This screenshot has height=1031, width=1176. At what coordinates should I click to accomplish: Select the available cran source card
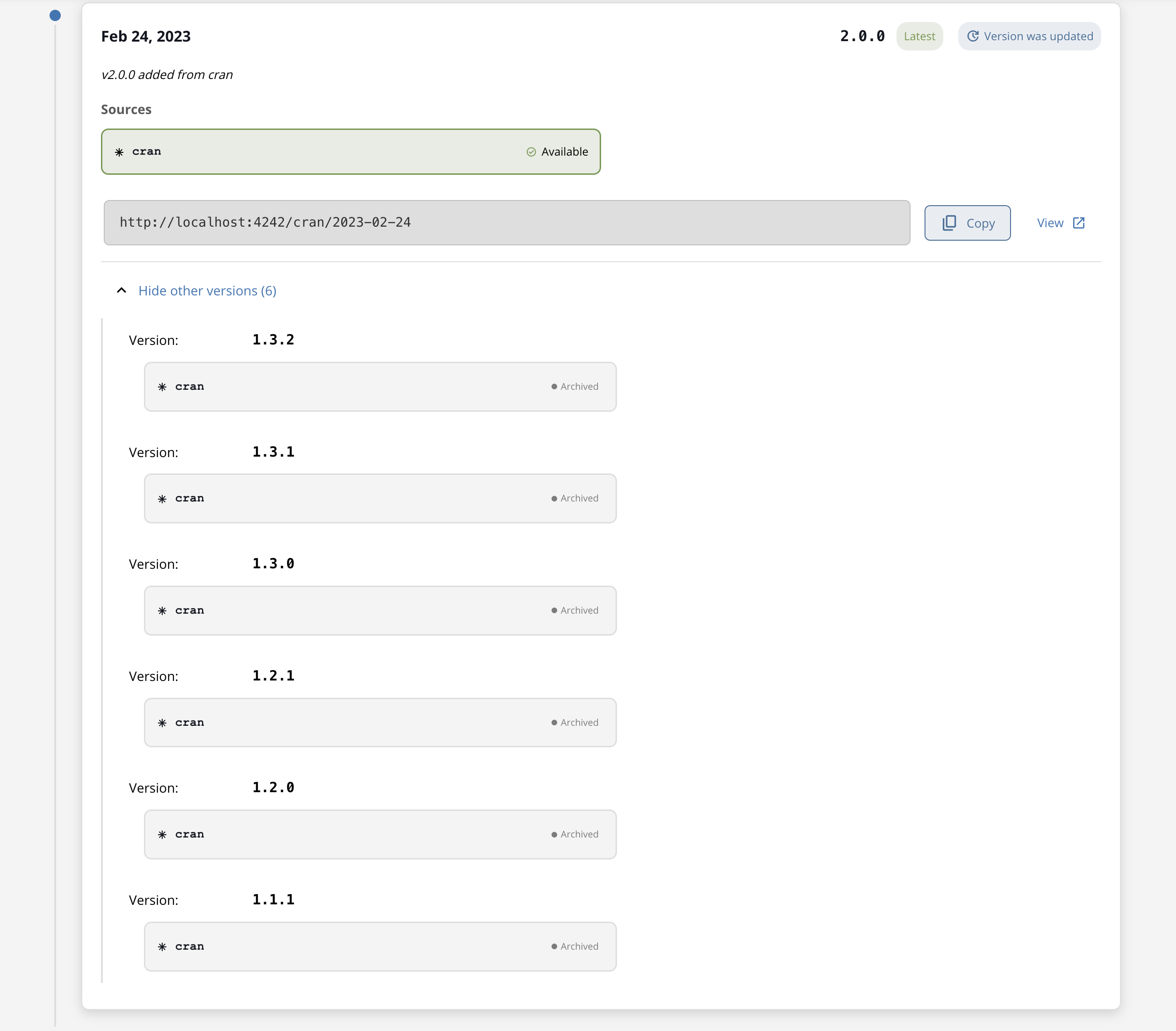(x=351, y=151)
